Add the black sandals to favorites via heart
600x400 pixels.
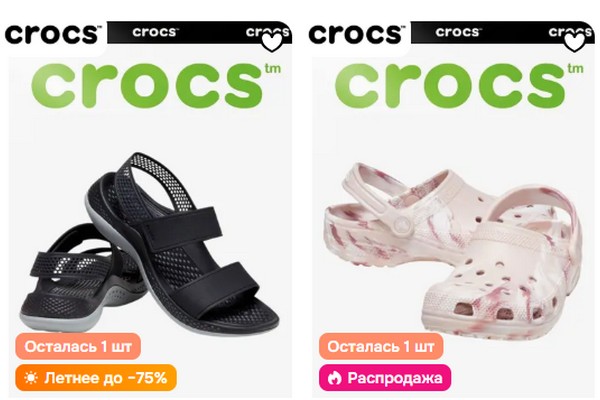pyautogui.click(x=272, y=43)
